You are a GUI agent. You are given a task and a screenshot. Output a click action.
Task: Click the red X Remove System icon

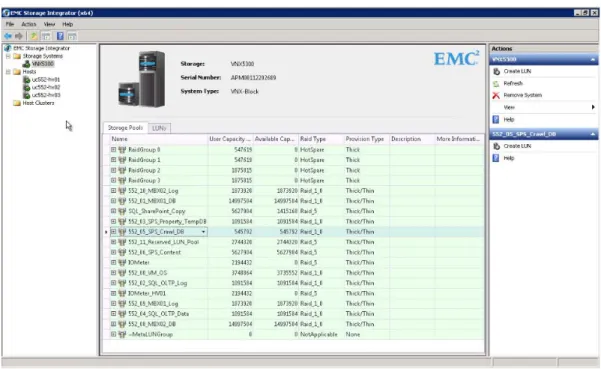click(x=496, y=95)
